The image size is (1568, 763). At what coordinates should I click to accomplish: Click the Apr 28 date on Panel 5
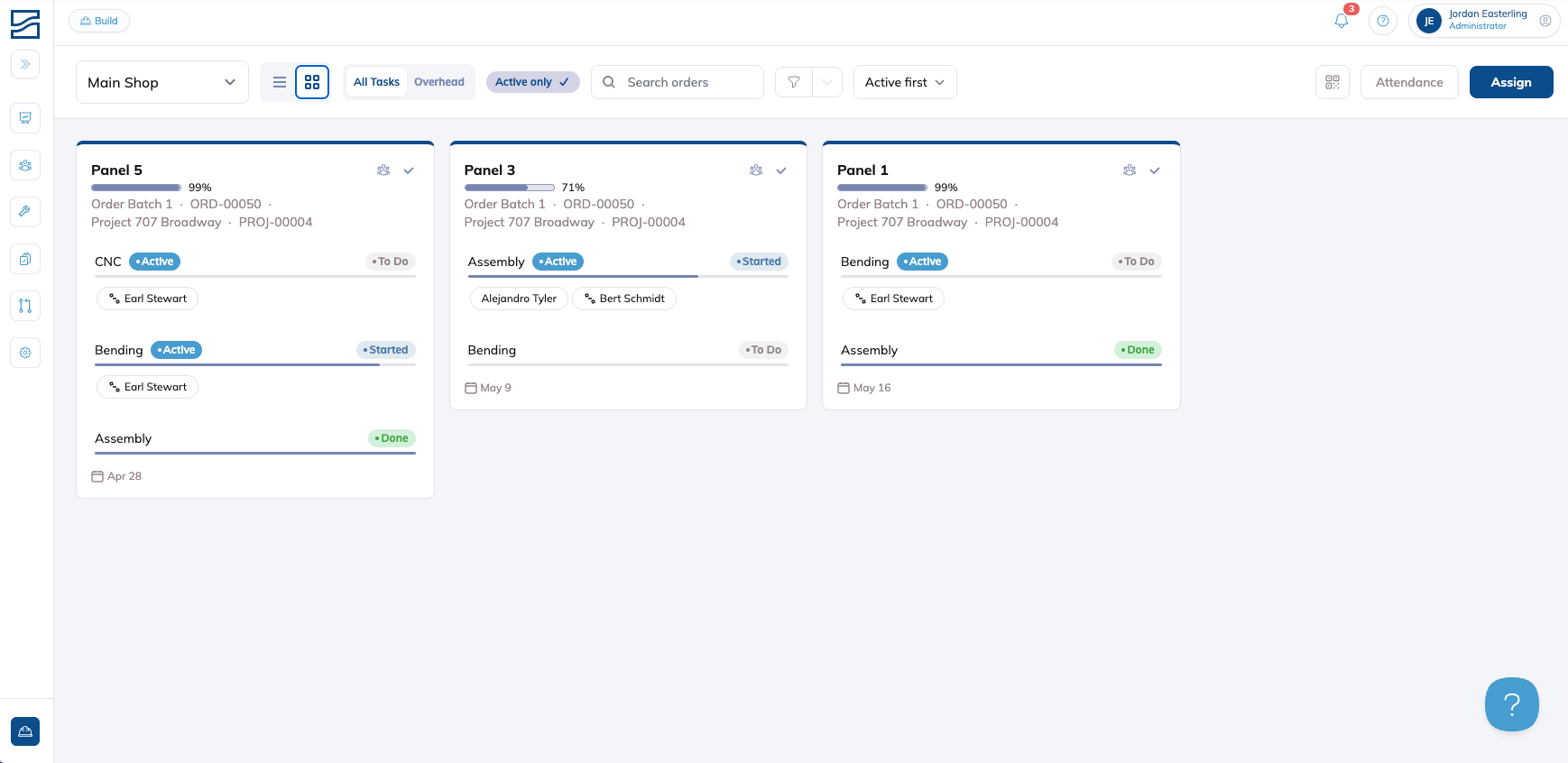pos(125,476)
